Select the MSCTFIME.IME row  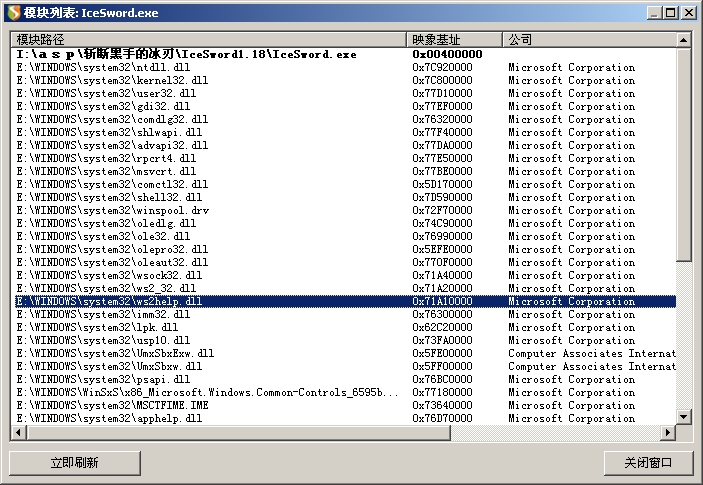[x=344, y=405]
